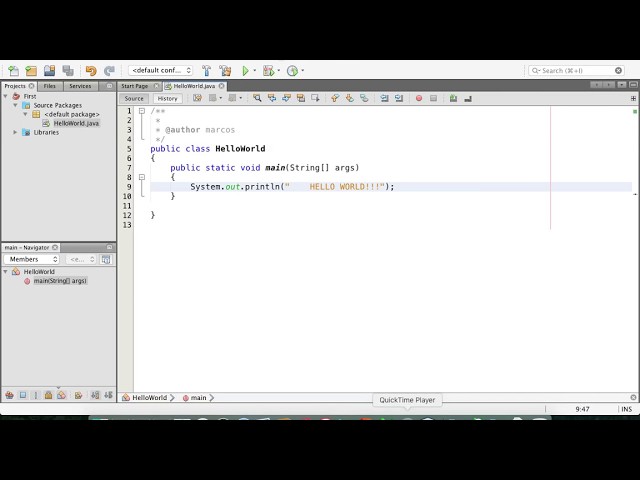The image size is (640, 480).
Task: Click the Find Selection magnifier icon
Action: tap(257, 98)
